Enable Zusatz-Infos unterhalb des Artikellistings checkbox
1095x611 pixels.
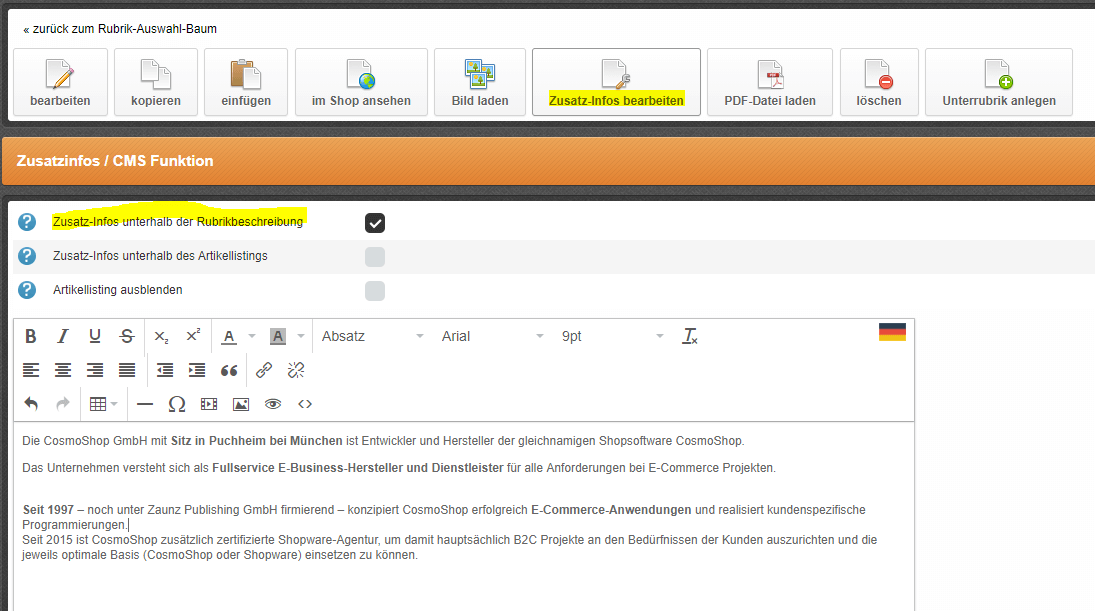pos(375,256)
